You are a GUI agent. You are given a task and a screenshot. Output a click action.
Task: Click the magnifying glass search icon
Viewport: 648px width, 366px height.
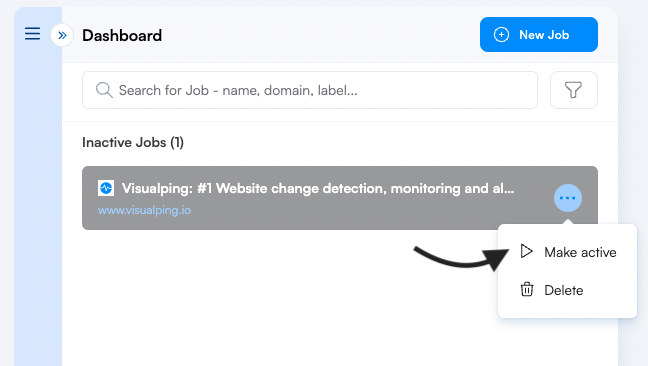104,90
